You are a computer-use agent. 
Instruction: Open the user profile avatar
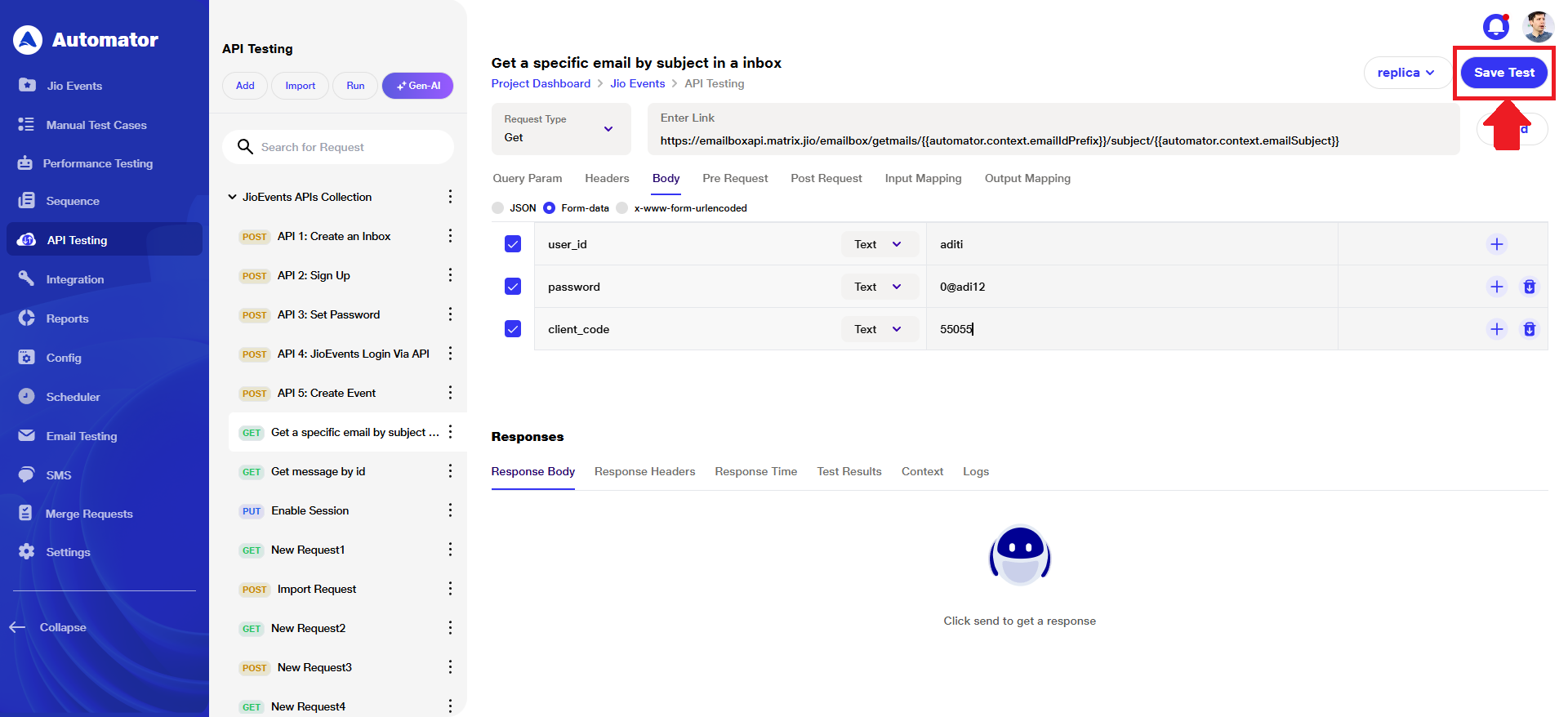[x=1538, y=27]
